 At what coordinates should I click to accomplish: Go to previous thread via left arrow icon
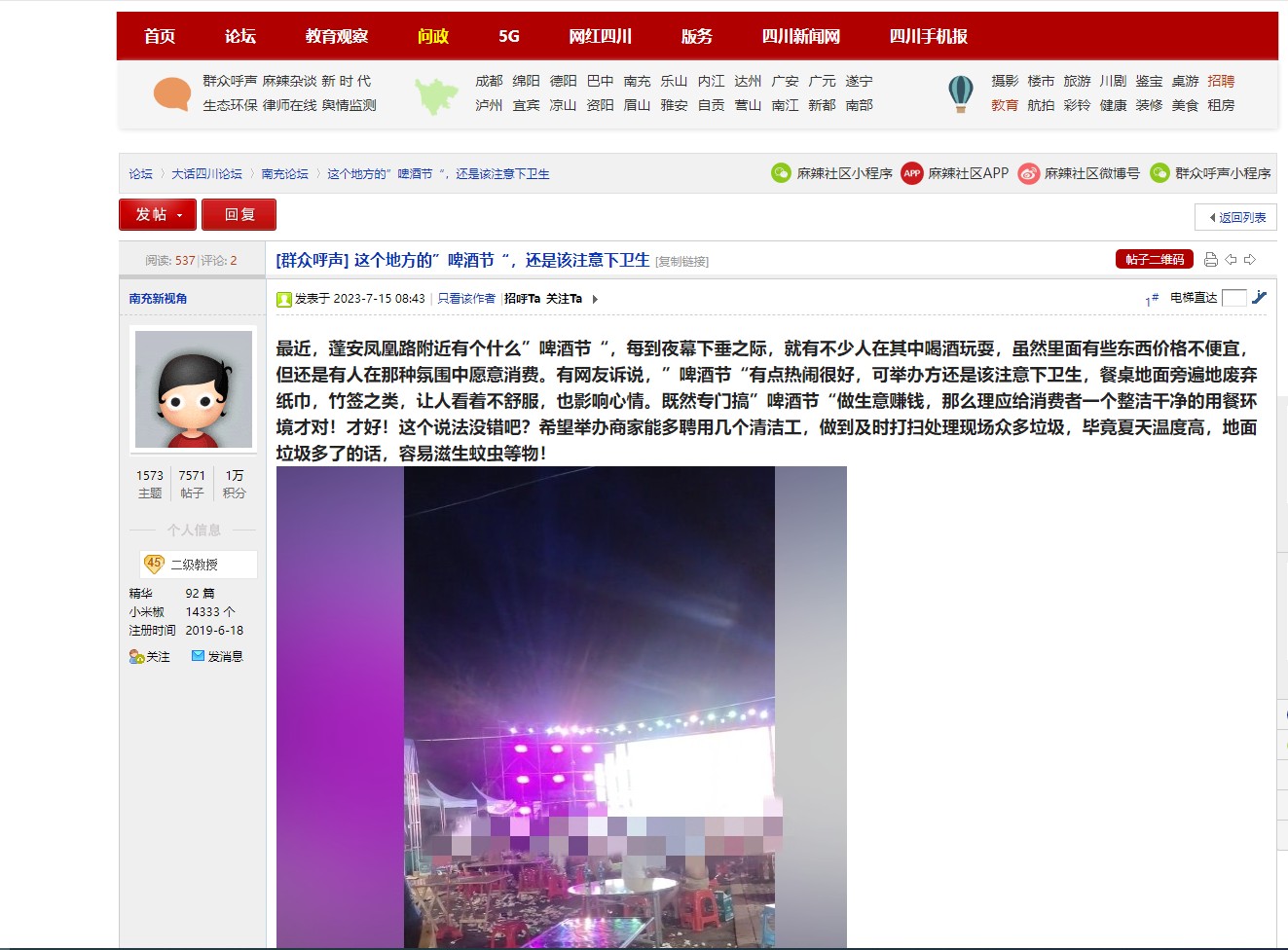point(1231,260)
